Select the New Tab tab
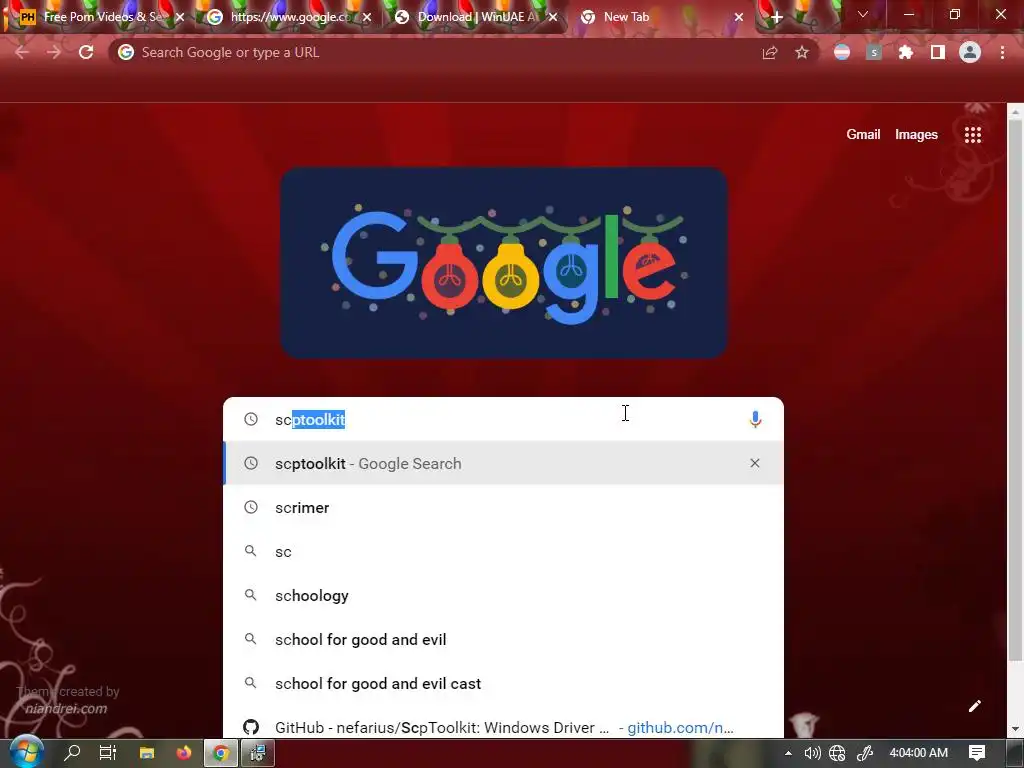The image size is (1024, 768). pyautogui.click(x=660, y=17)
